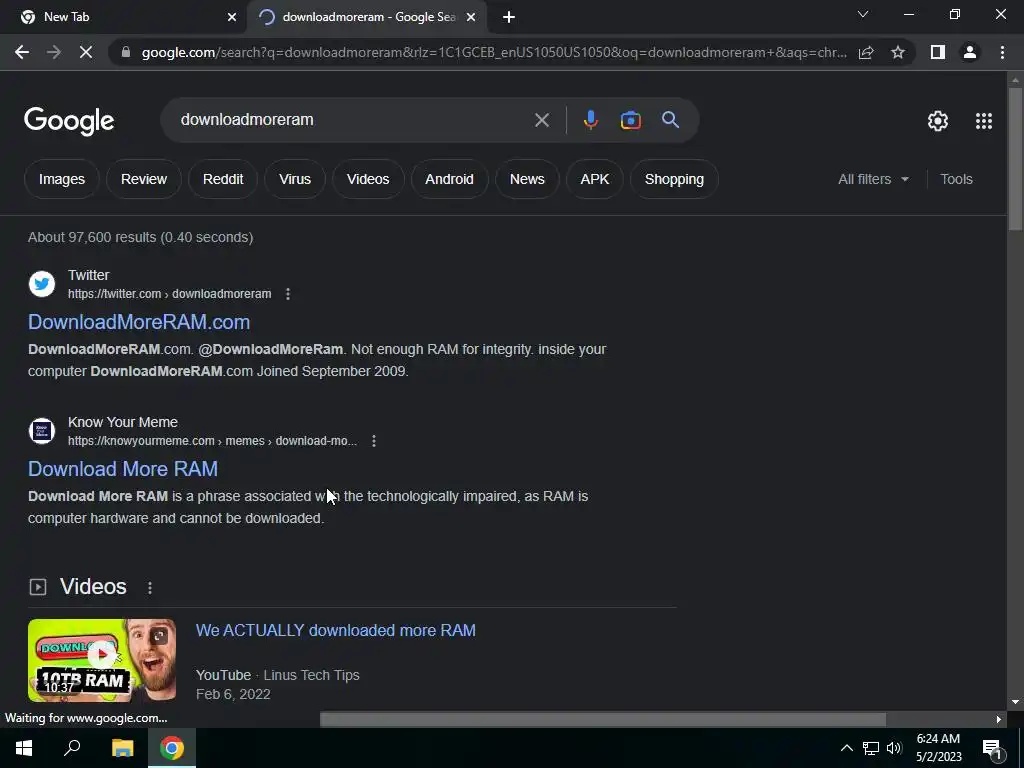Open Chrome three-dot menu
Screen dimensions: 1024x768
[x=1002, y=52]
